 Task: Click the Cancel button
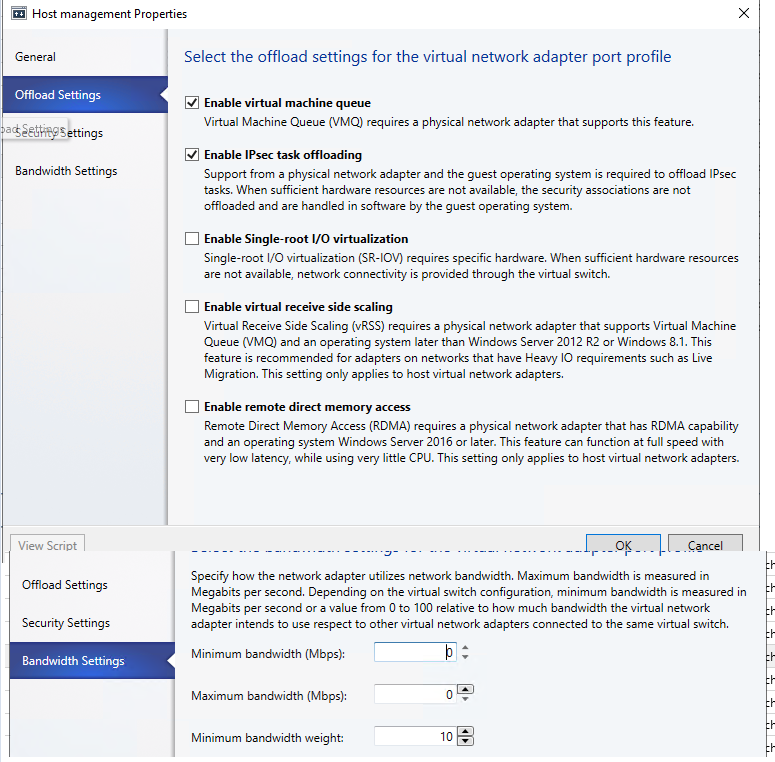coord(705,544)
